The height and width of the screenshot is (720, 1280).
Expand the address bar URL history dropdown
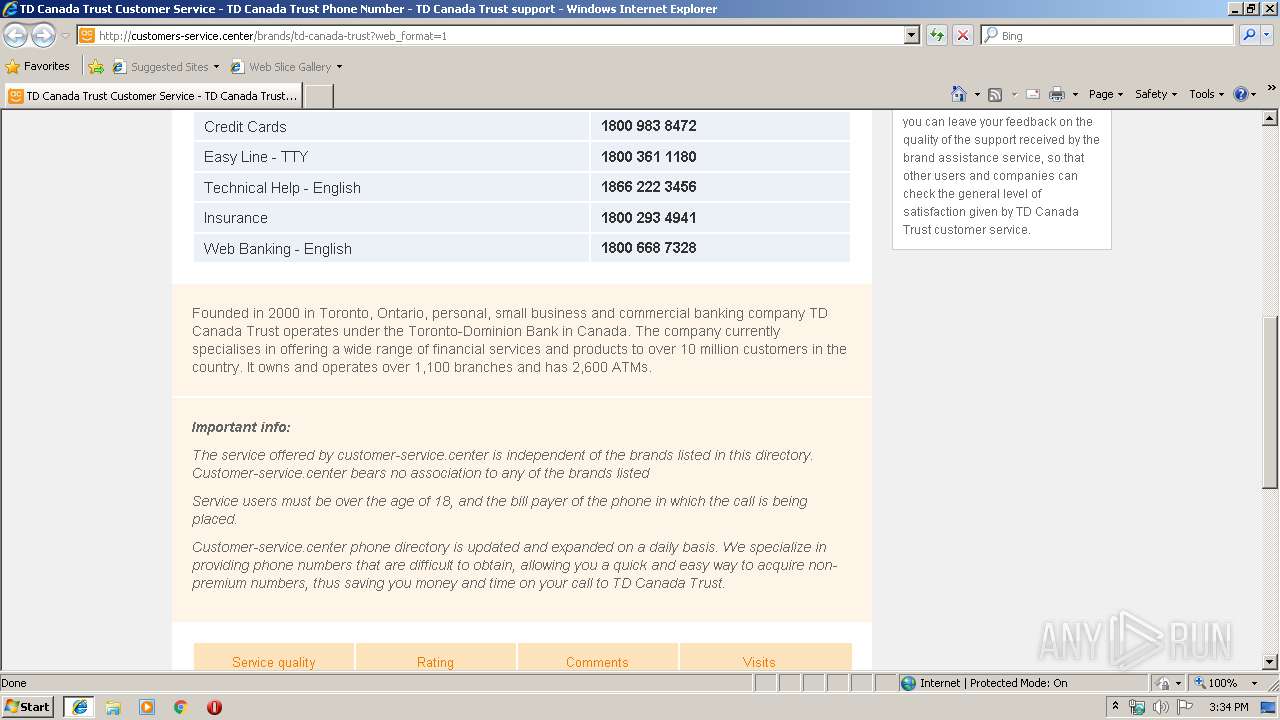[911, 35]
